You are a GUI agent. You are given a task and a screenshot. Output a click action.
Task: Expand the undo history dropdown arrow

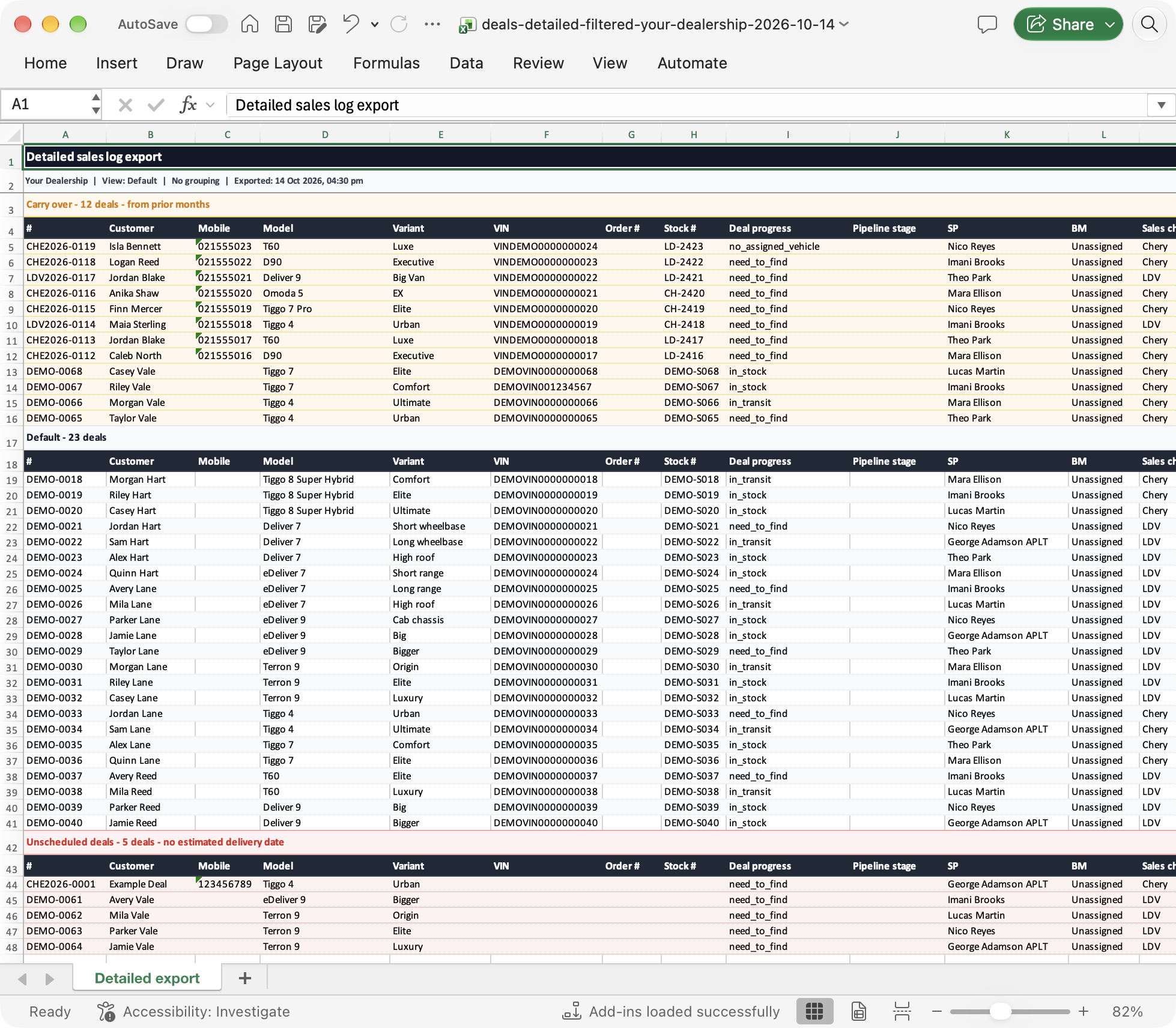(x=375, y=25)
